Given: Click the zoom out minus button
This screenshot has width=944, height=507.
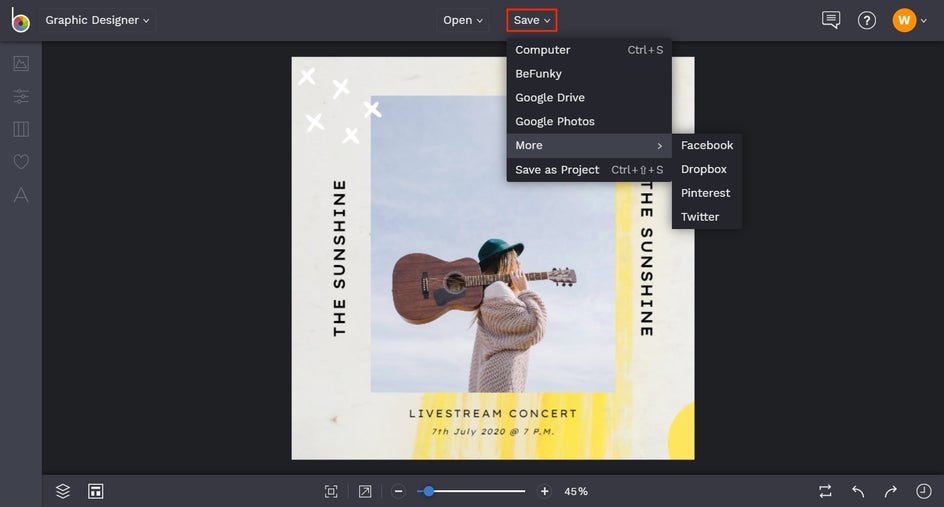Looking at the screenshot, I should click(398, 491).
